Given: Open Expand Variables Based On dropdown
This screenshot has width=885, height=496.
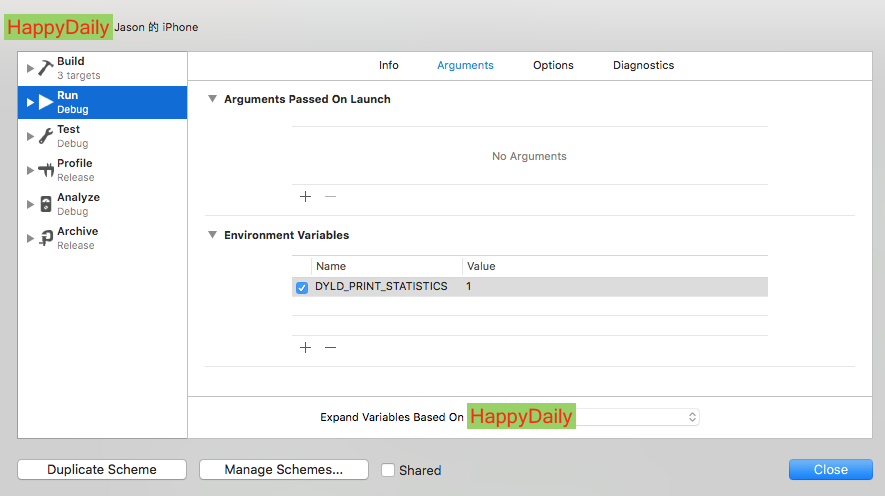Looking at the screenshot, I should [636, 417].
